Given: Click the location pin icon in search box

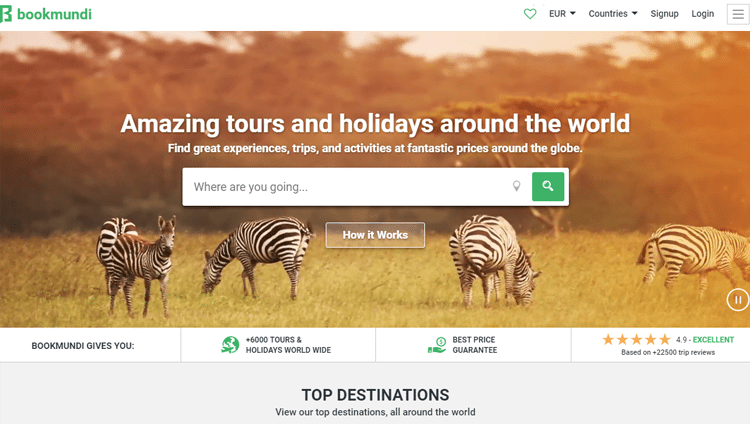Looking at the screenshot, I should click(x=517, y=186).
